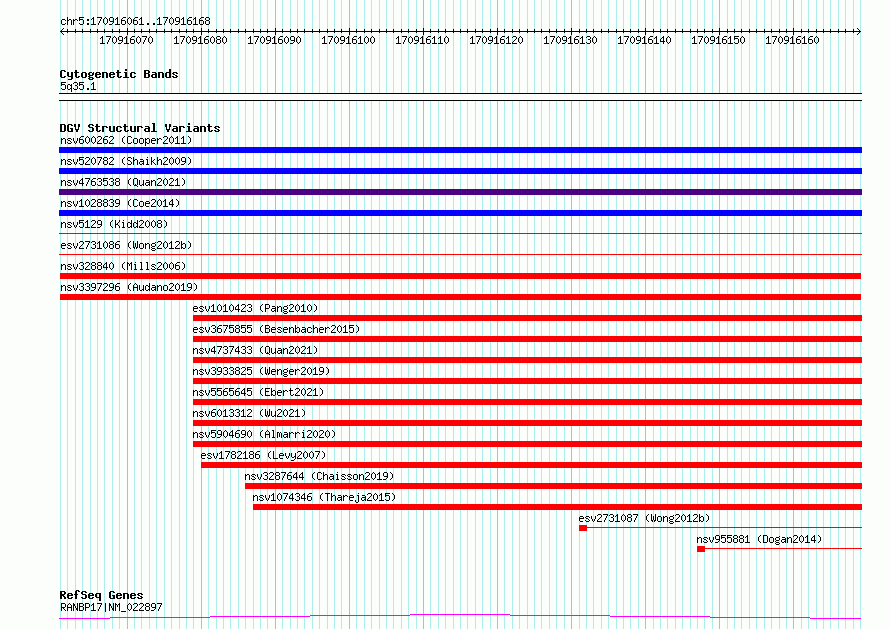Click ruler position 170916070

tap(126, 40)
